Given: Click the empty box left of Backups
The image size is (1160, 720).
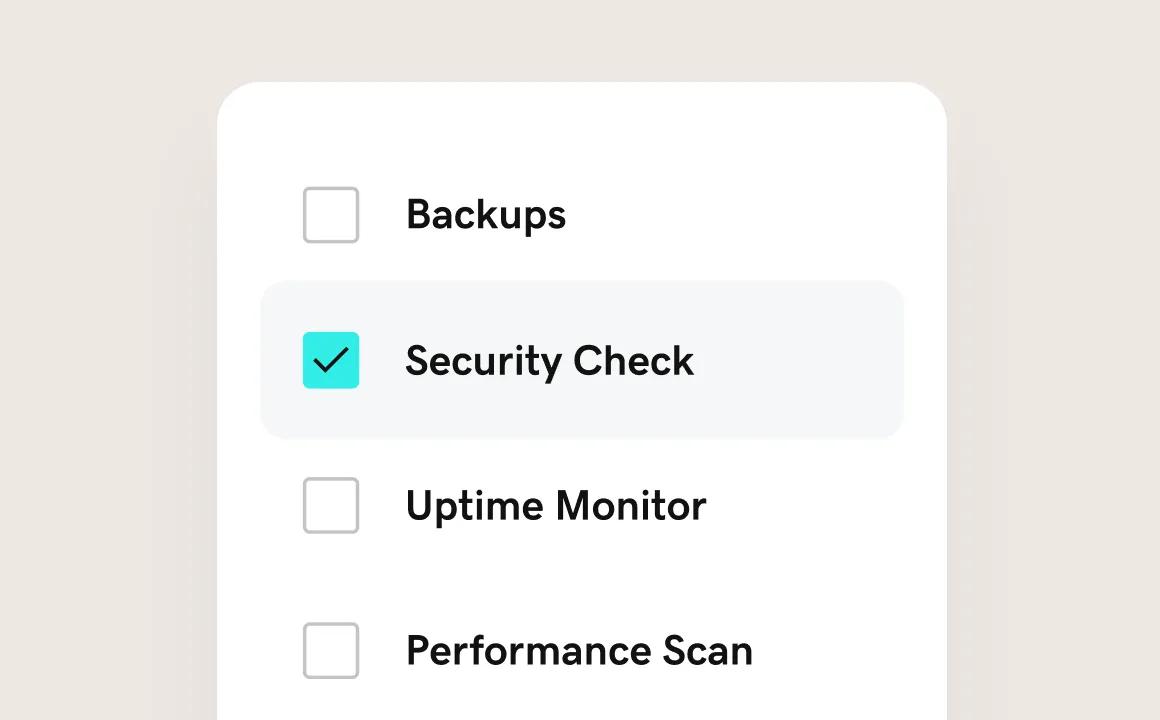Looking at the screenshot, I should [x=331, y=215].
